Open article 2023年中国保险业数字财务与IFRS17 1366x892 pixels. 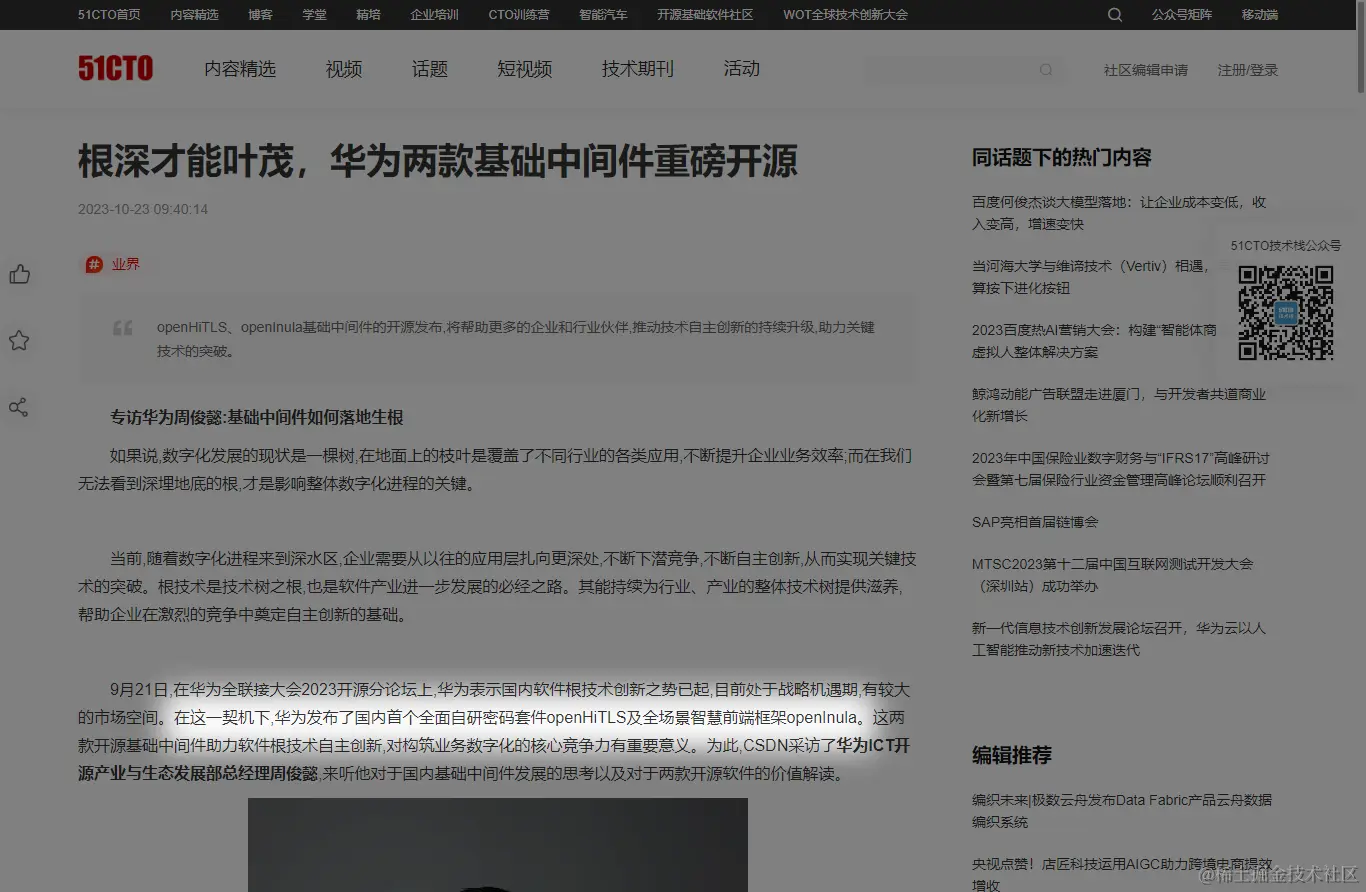[x=1121, y=469]
